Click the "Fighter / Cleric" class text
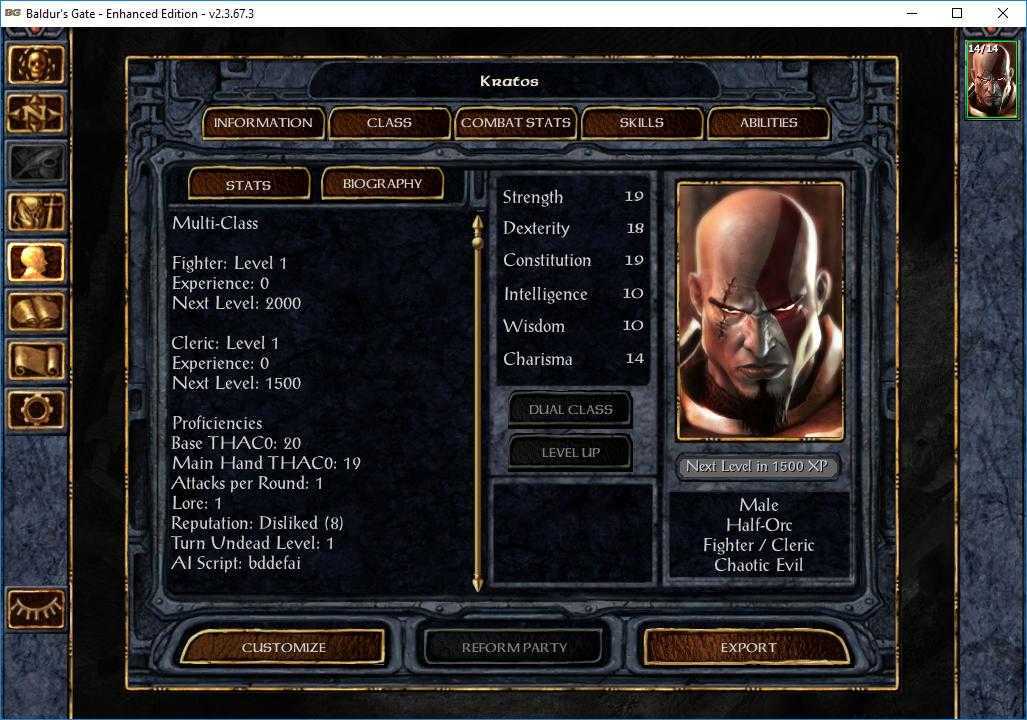Screen dimensions: 1027x720 pyautogui.click(x=758, y=545)
